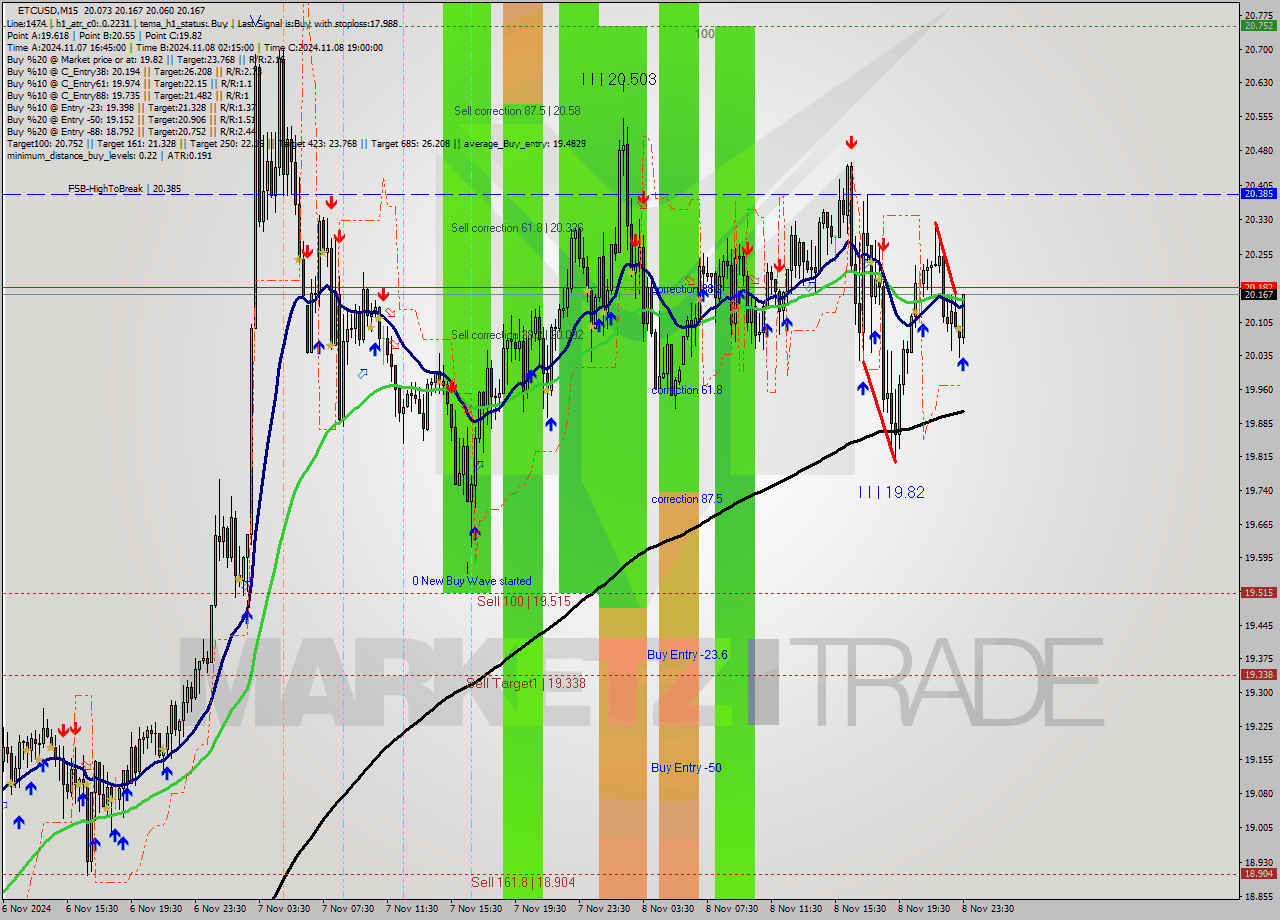
Task: Click the red 19.338 price tag
Action: click(1258, 674)
